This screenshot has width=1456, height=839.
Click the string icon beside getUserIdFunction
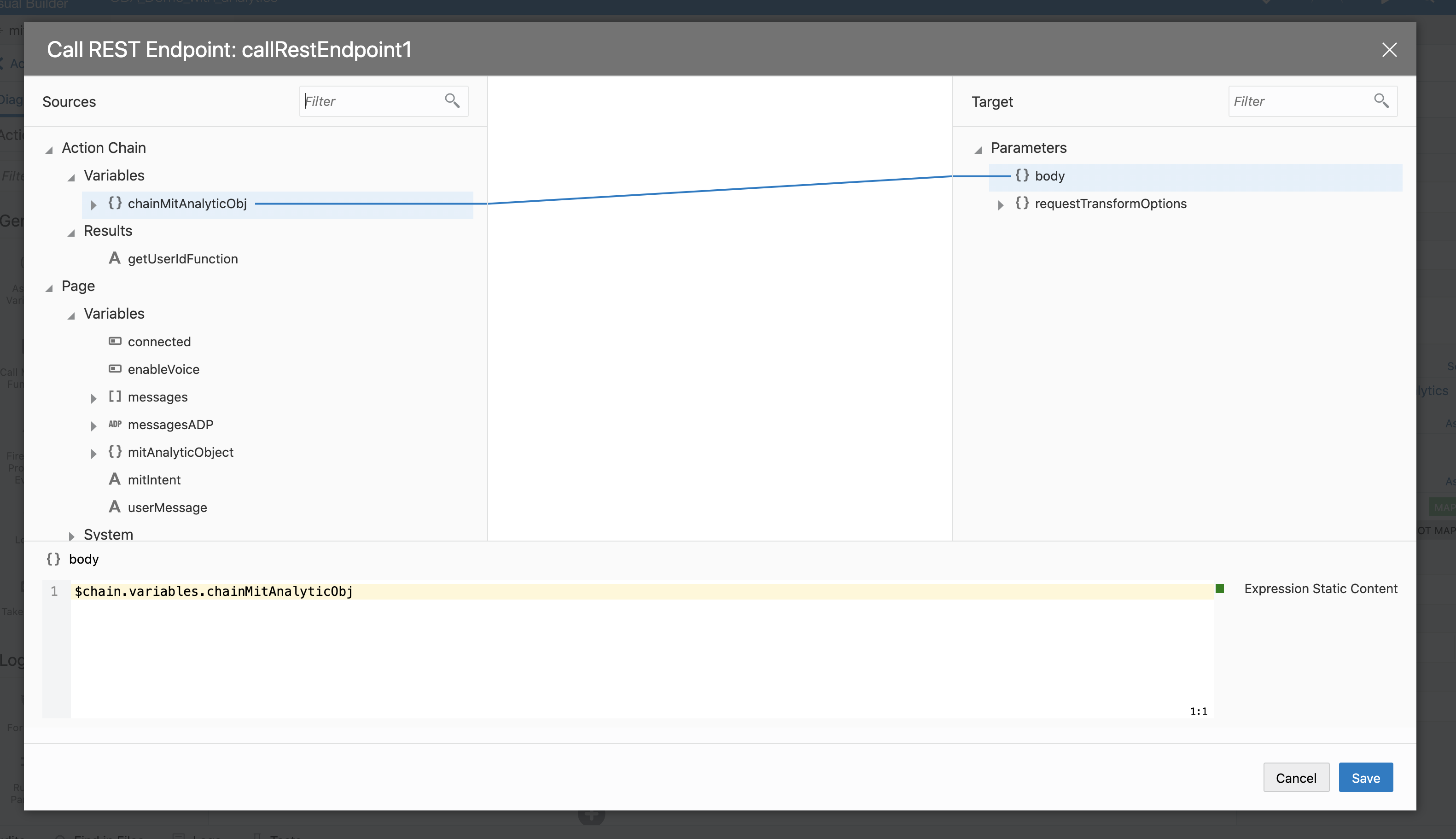tap(115, 259)
